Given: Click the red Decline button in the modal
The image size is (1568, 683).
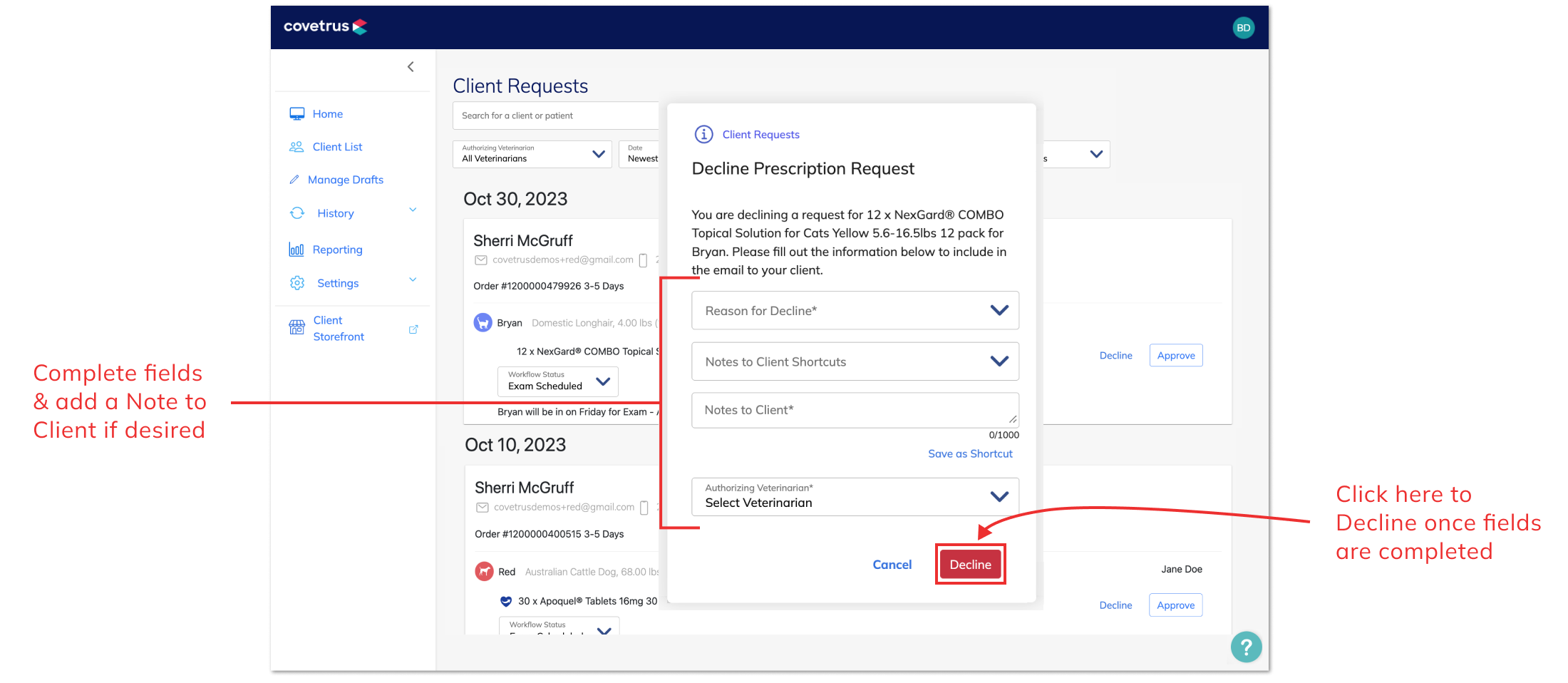Looking at the screenshot, I should (970, 564).
